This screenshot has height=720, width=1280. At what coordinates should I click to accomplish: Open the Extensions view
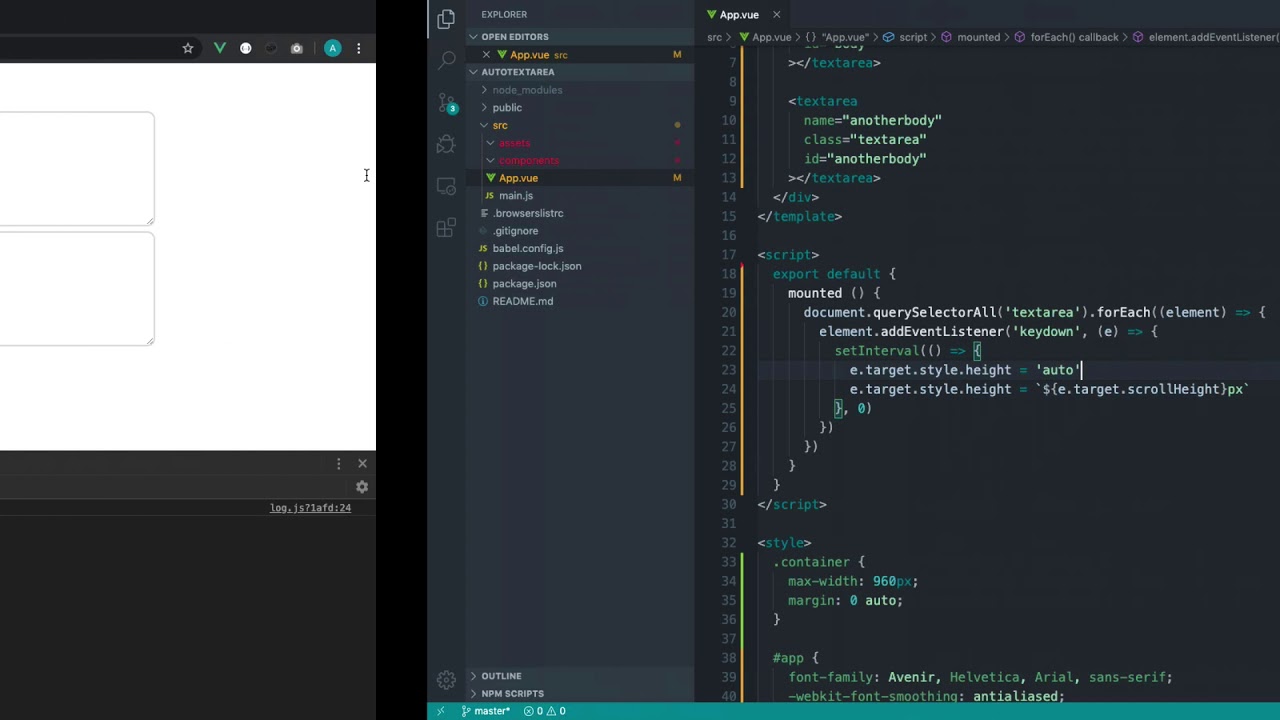[x=446, y=228]
